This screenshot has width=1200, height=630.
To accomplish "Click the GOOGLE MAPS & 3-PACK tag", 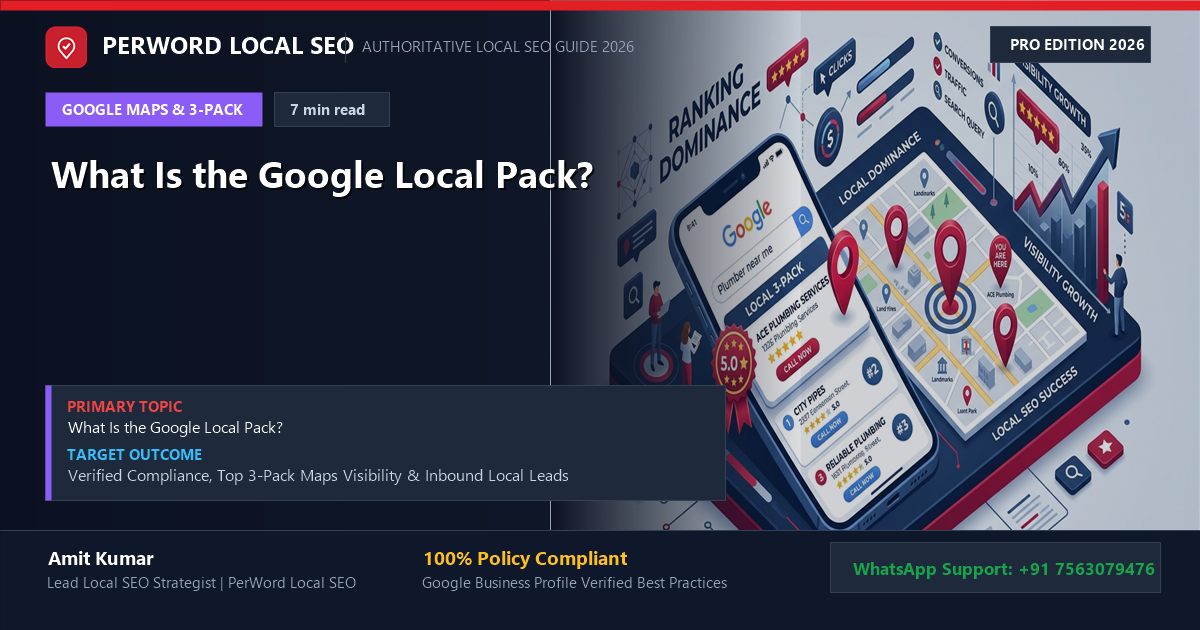I will tap(153, 110).
